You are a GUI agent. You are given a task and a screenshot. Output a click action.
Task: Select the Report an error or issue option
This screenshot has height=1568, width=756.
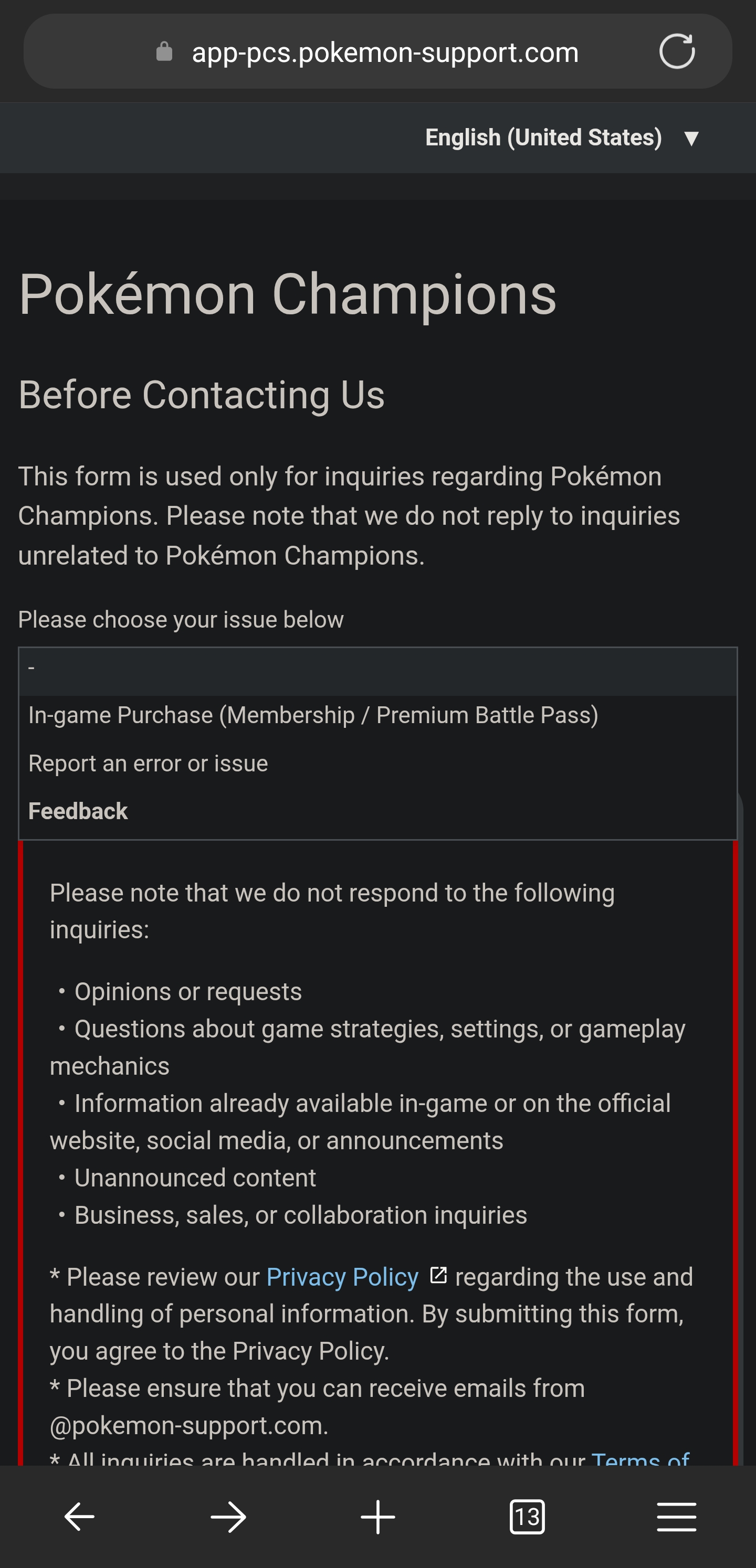pos(148,764)
